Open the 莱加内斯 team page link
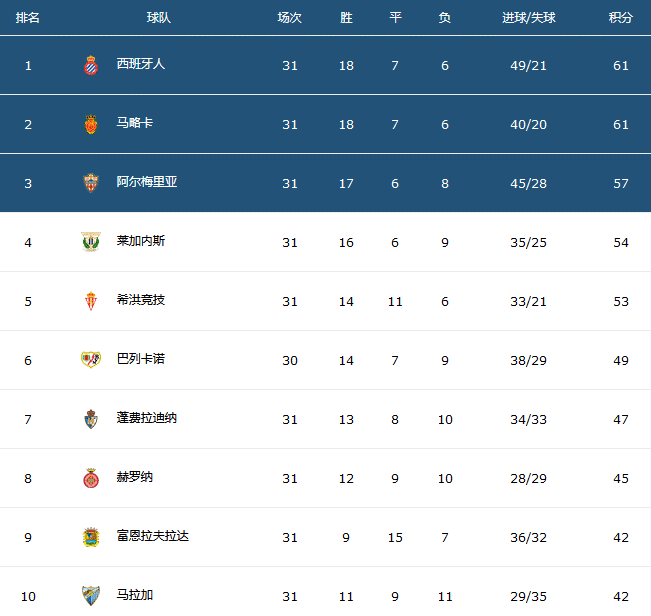Viewport: 651px width, 616px height. coord(140,241)
